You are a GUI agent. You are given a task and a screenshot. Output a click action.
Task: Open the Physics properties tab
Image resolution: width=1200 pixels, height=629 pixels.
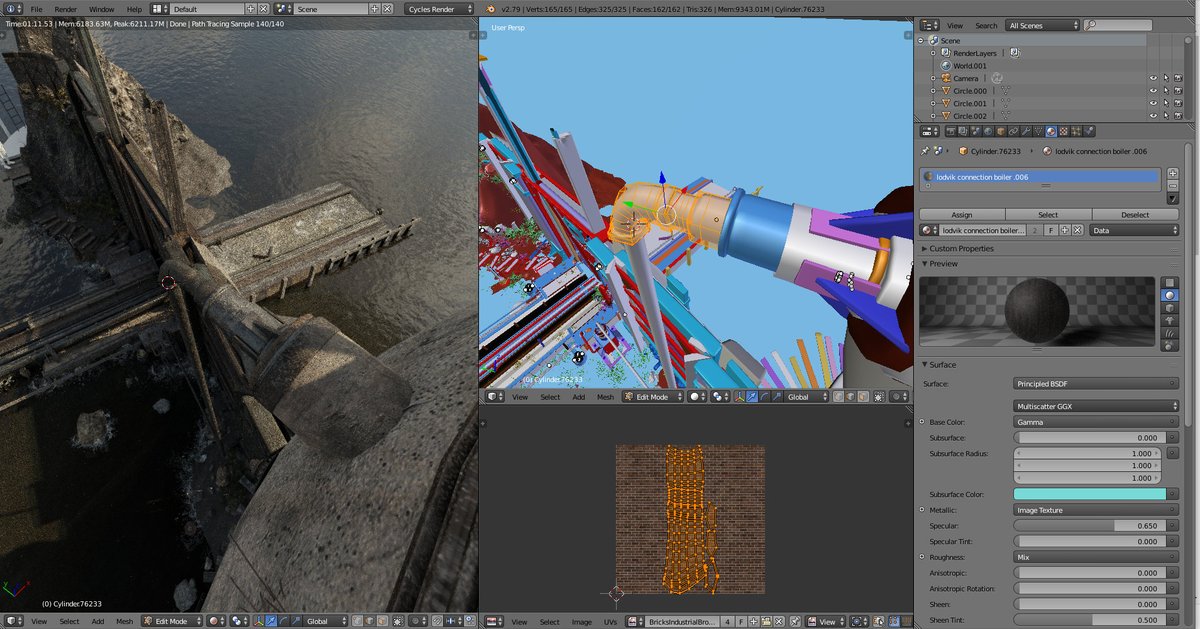(1089, 131)
